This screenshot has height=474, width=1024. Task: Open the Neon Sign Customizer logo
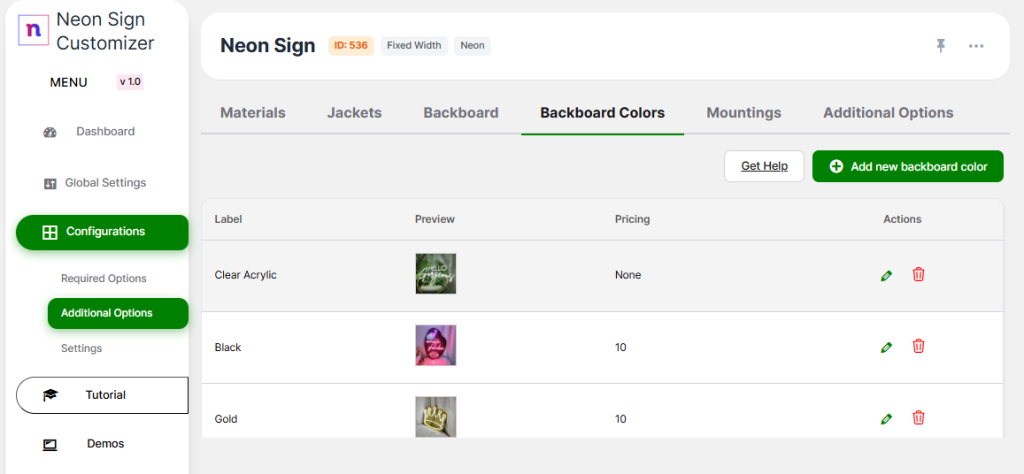[34, 30]
